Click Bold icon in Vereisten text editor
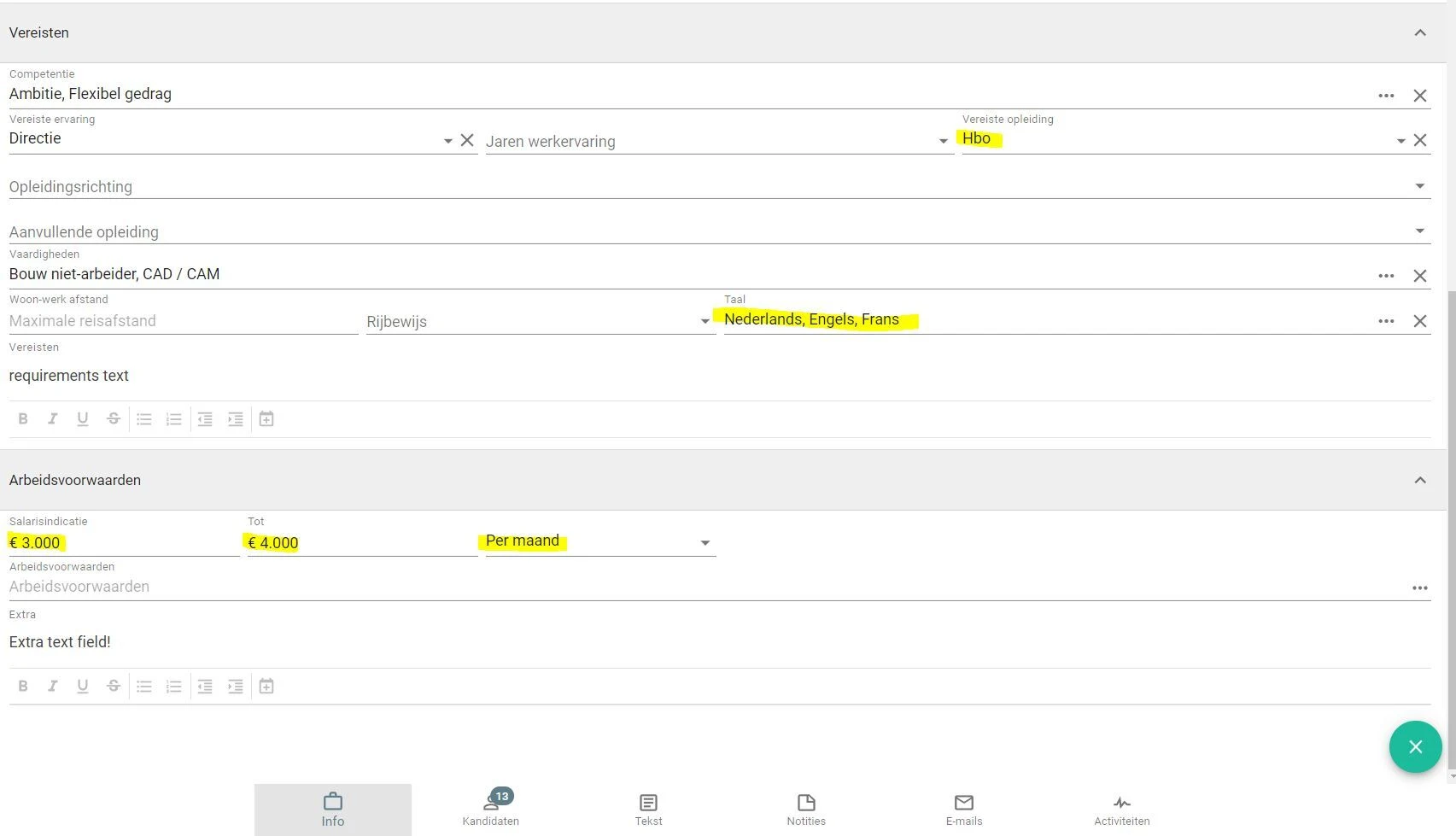The width and height of the screenshot is (1456, 836). (23, 418)
